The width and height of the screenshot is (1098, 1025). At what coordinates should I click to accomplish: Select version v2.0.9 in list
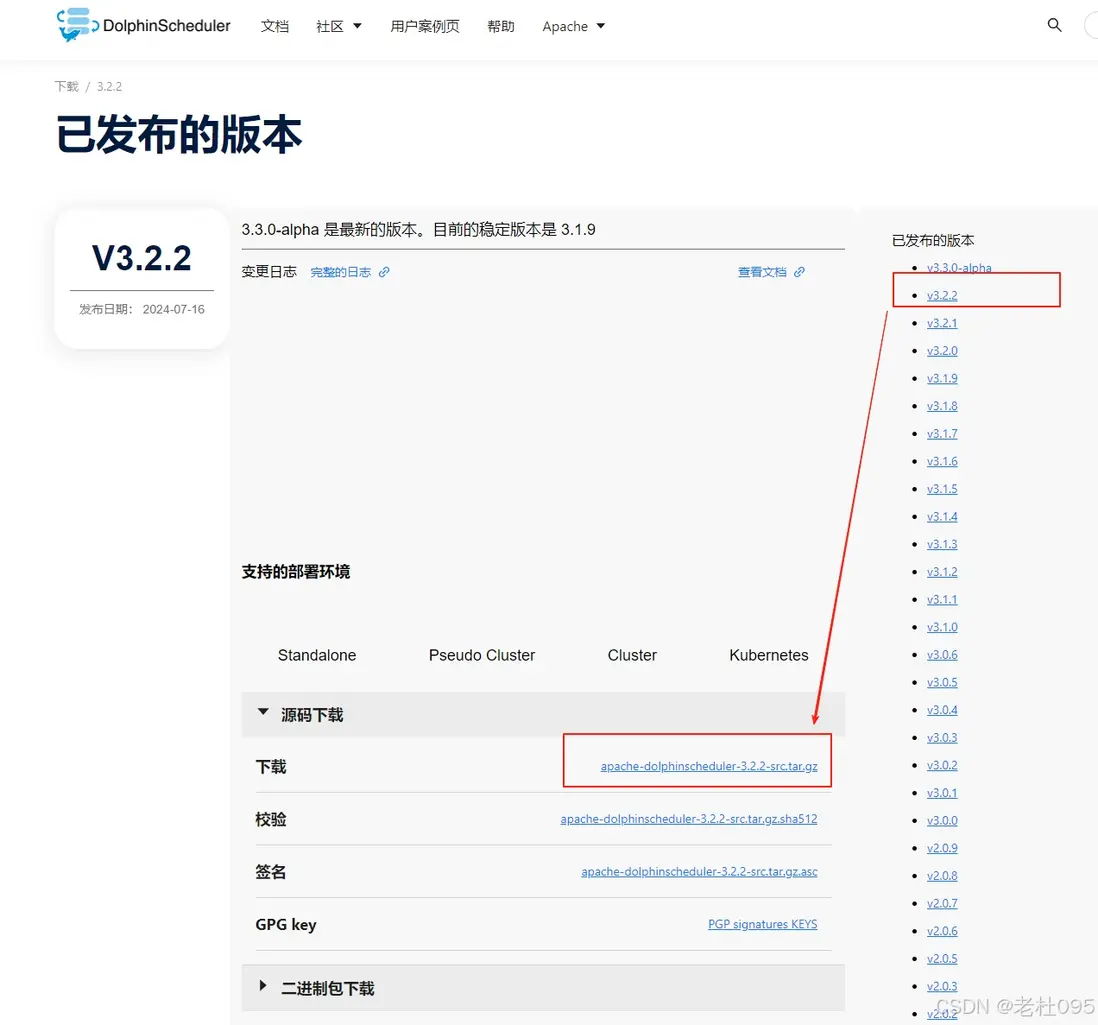coord(942,849)
